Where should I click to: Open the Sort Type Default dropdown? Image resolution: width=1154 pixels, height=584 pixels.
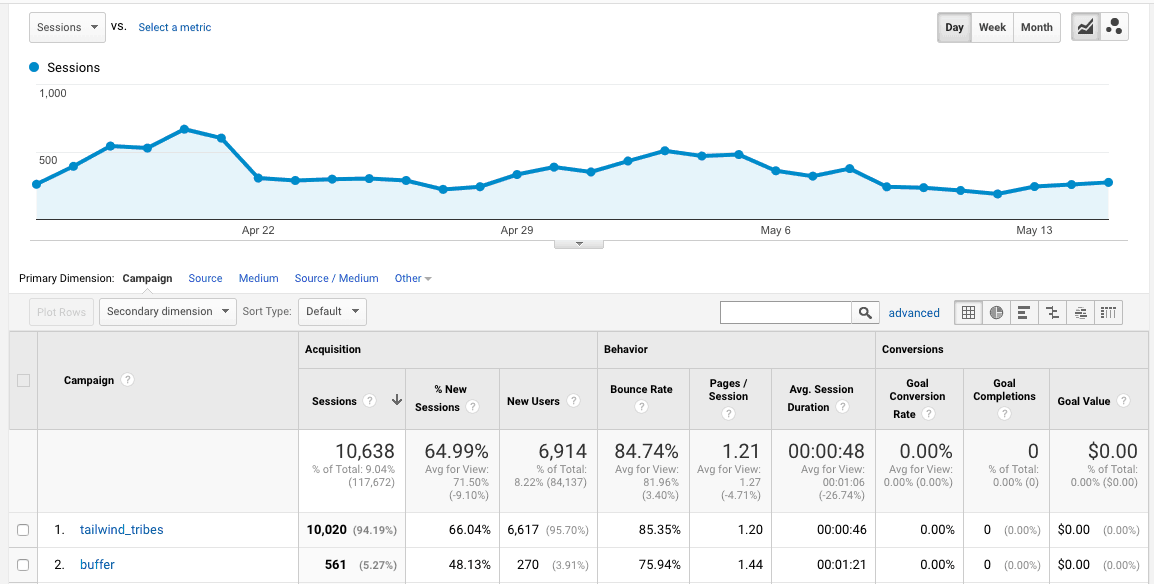(x=332, y=311)
